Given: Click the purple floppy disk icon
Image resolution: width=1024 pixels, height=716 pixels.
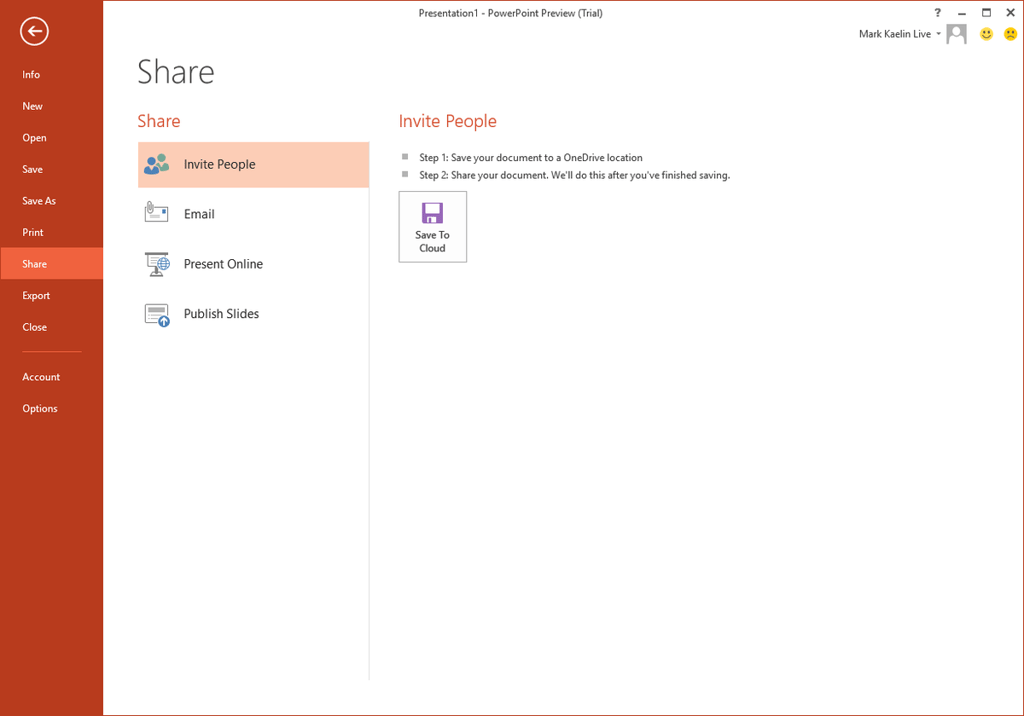Looking at the screenshot, I should (432, 213).
